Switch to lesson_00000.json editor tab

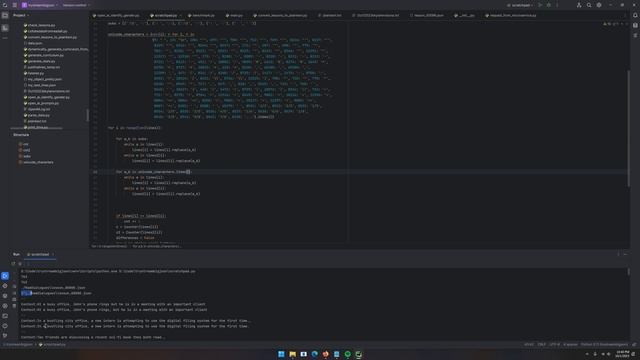[428, 15]
